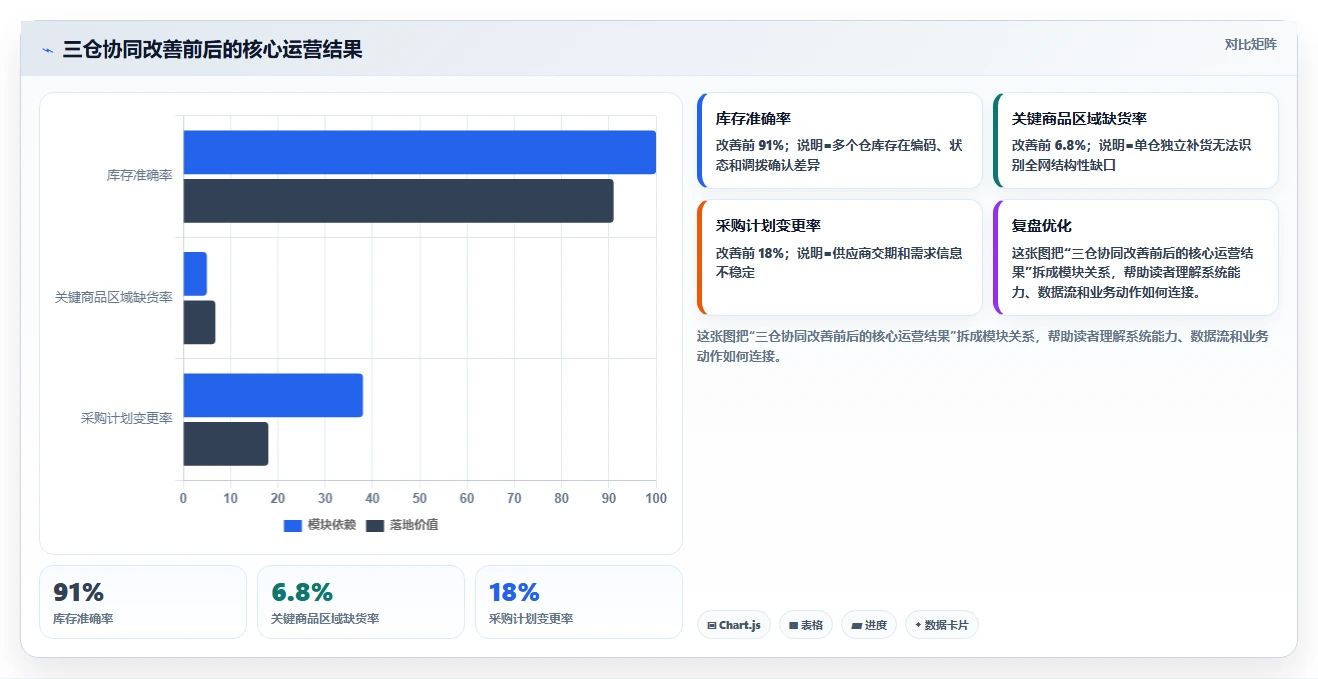Open the 关键商品区域缺货率 info card
This screenshot has width=1318, height=679.
click(x=1135, y=140)
